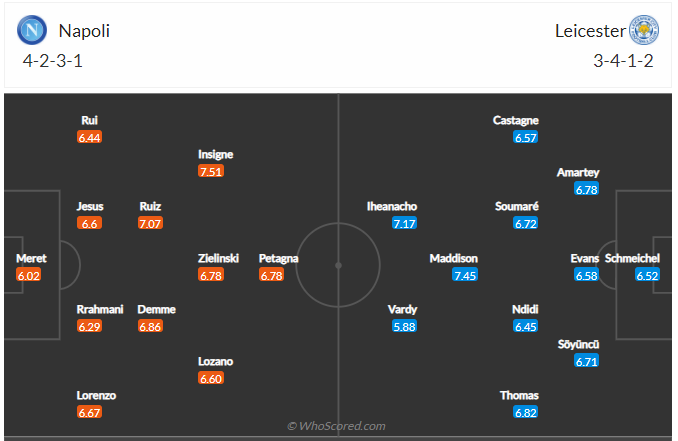Image resolution: width=678 pixels, height=441 pixels.
Task: Open Meret's goalkeeper name
Action: point(31,258)
